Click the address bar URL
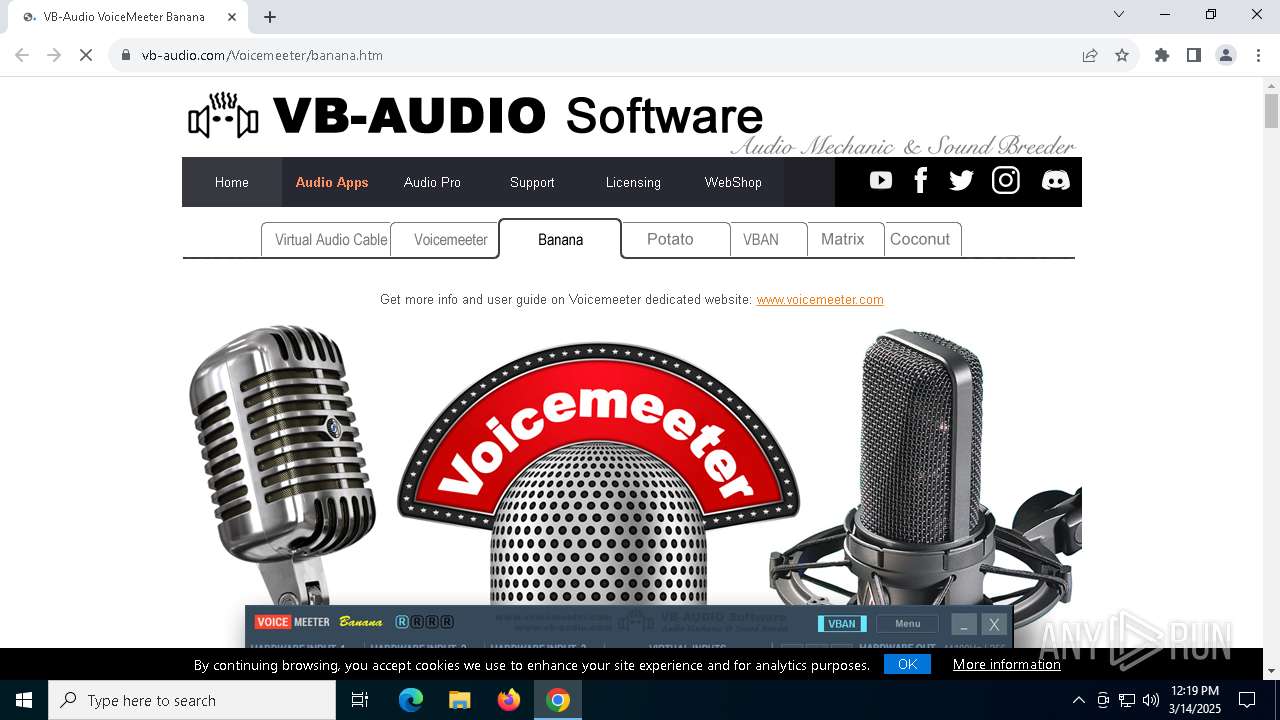1280x720 pixels. point(262,55)
